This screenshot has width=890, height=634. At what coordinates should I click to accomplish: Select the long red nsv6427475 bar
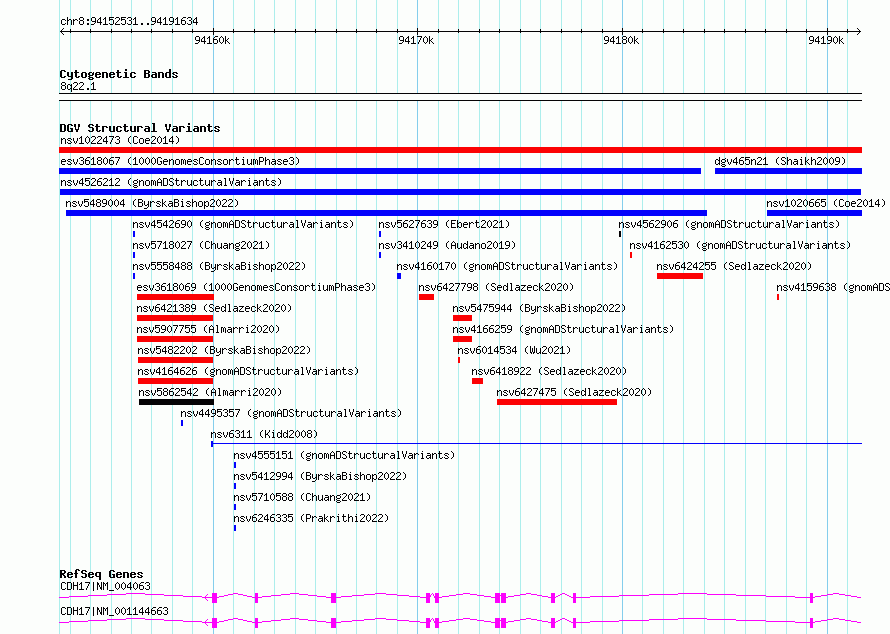(x=557, y=402)
